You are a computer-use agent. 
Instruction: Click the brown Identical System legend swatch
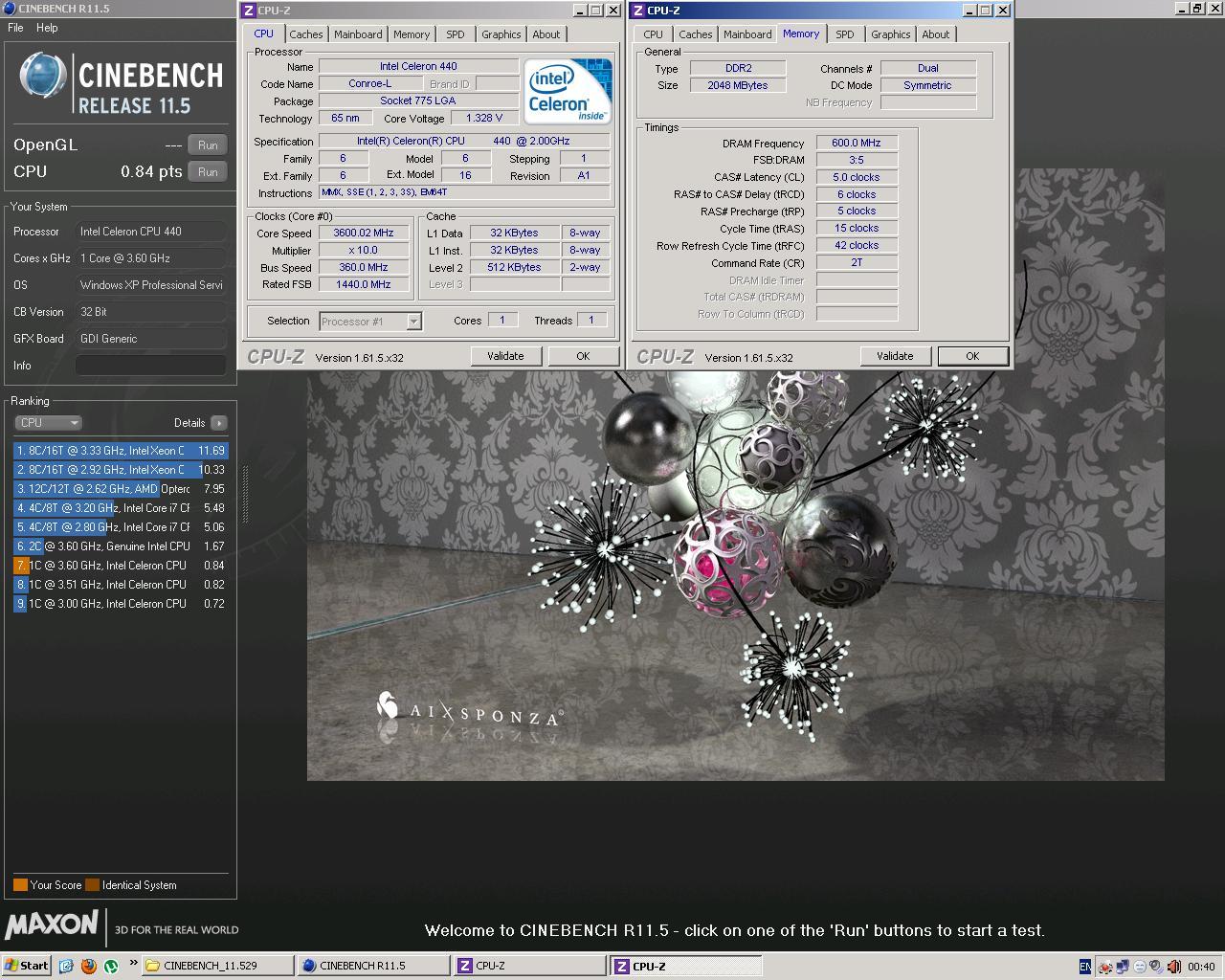(x=92, y=885)
